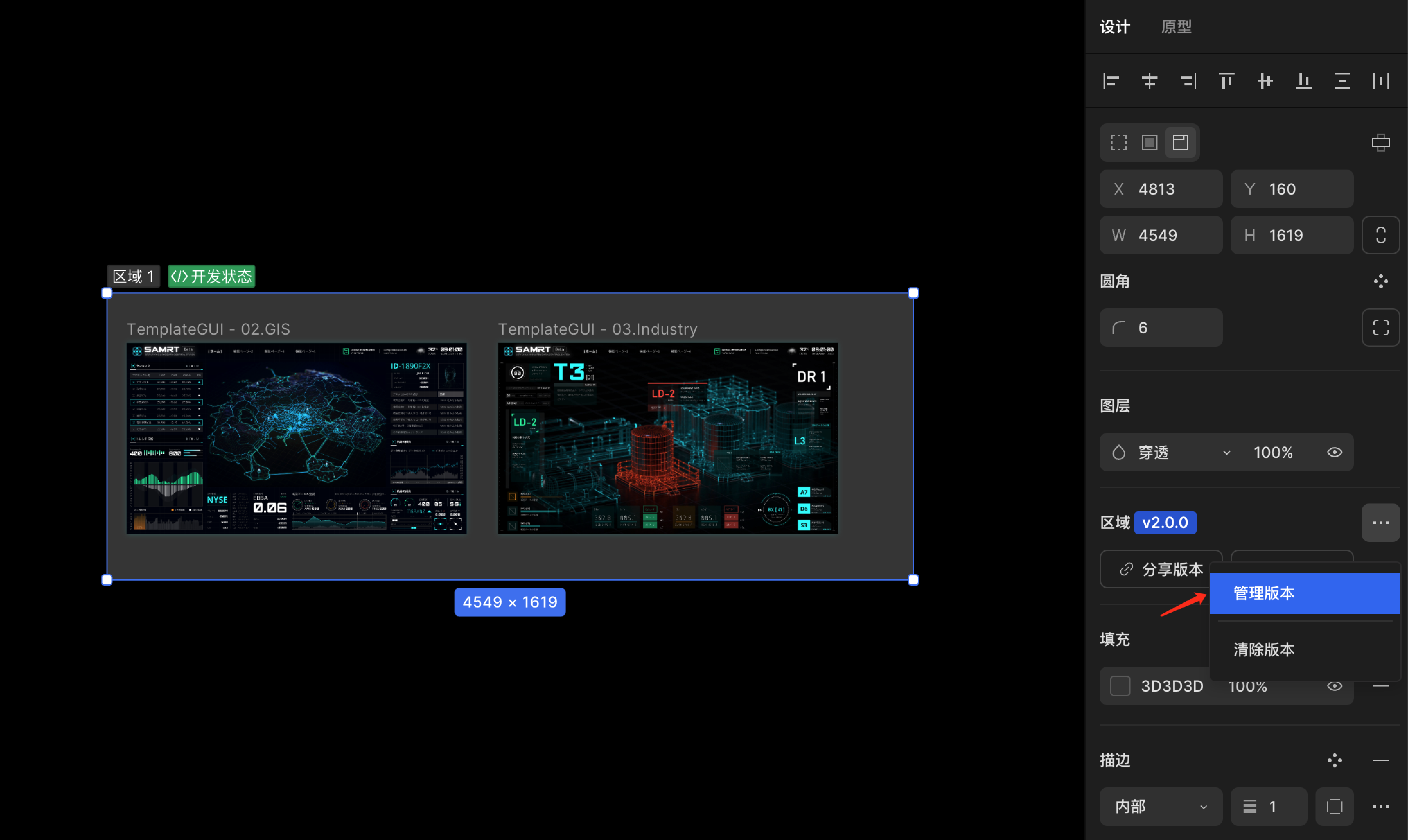Distribute vertical spacing evenly
The image size is (1408, 840).
click(1342, 81)
